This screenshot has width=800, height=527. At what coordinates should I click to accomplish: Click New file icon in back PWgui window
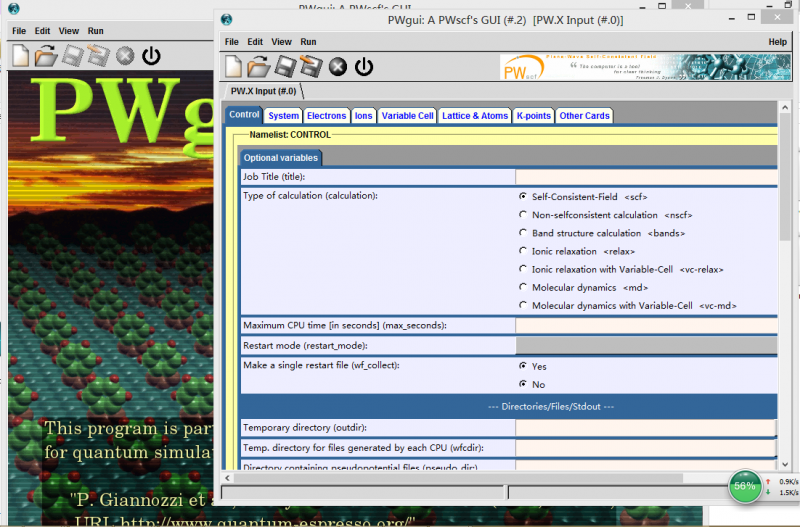(x=20, y=55)
